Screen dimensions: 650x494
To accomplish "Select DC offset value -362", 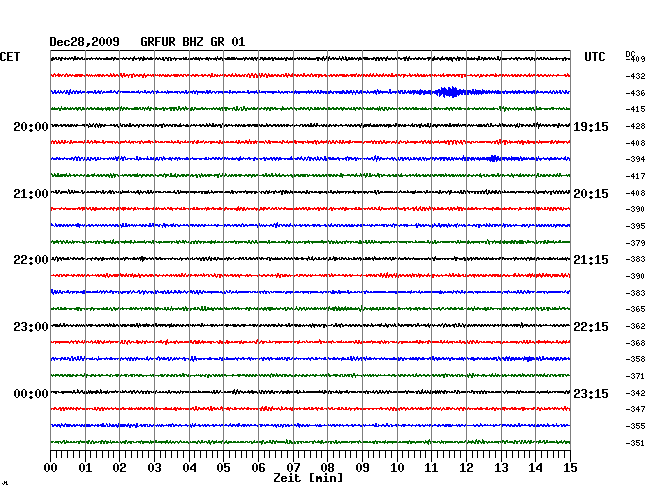I will pyautogui.click(x=635, y=326).
